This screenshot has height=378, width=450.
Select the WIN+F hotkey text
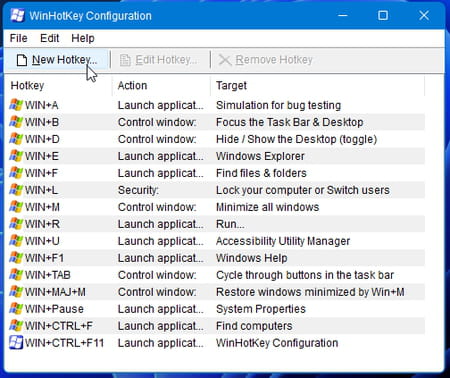click(x=41, y=173)
